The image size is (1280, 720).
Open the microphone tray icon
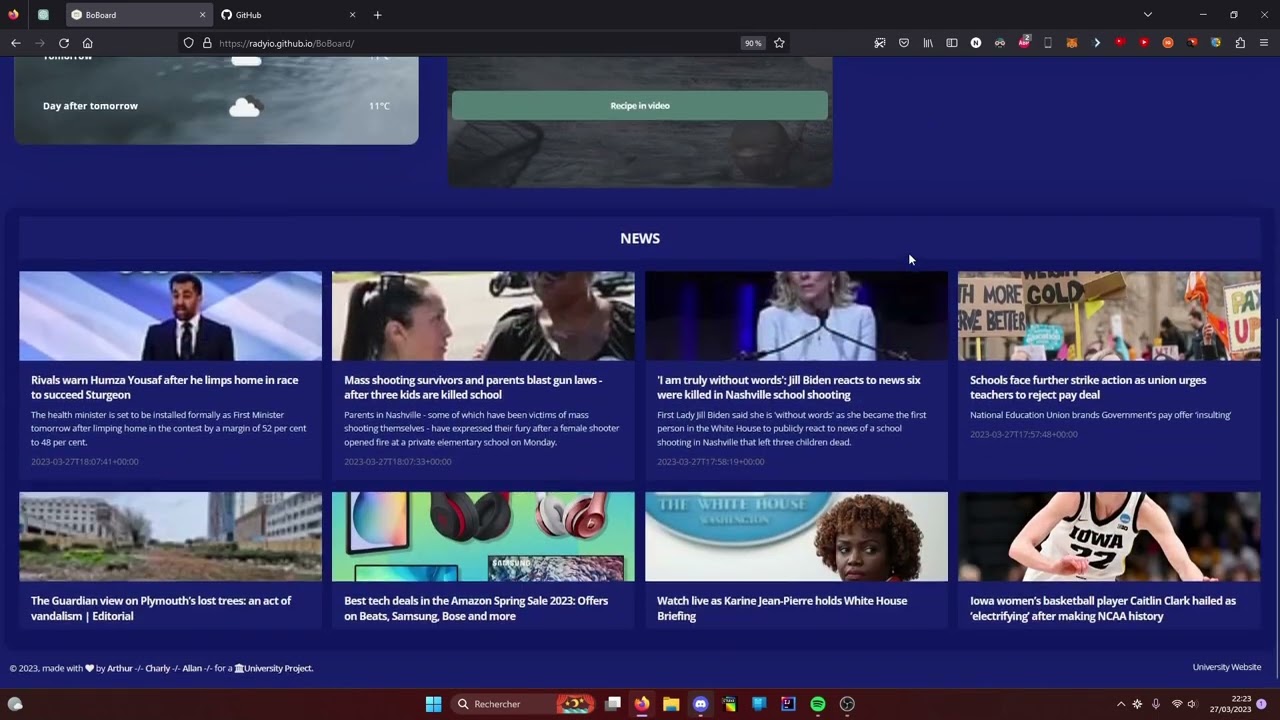click(1156, 704)
